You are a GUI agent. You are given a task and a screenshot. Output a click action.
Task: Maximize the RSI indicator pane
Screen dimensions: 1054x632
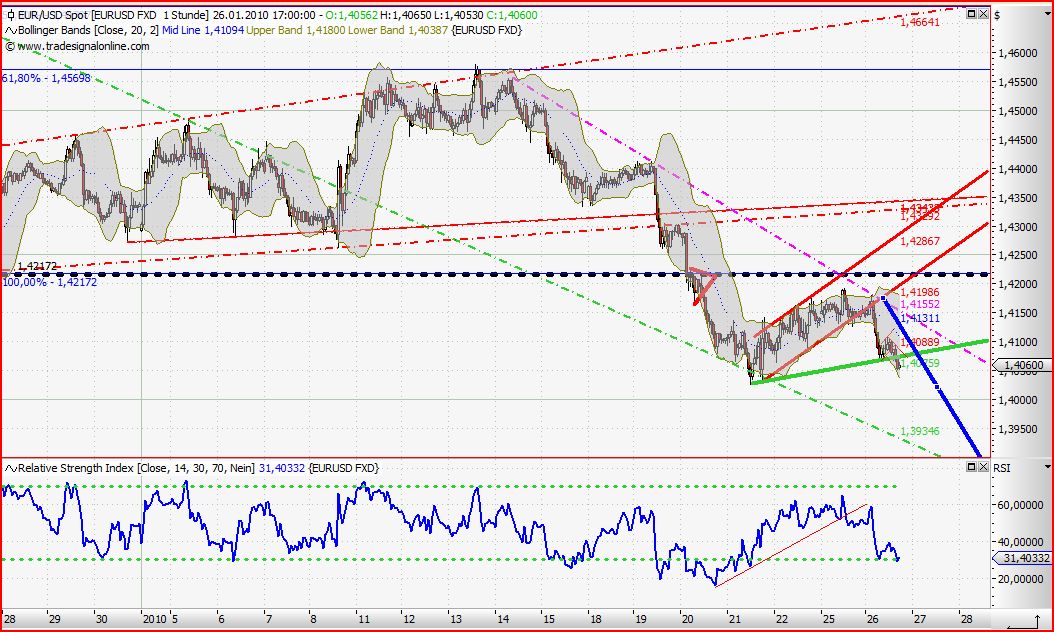[972, 467]
